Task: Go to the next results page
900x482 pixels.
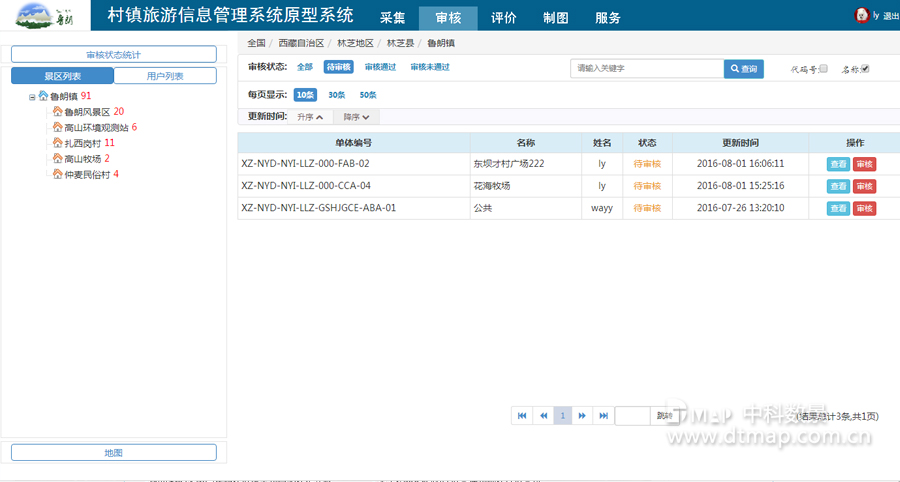Action: point(582,415)
